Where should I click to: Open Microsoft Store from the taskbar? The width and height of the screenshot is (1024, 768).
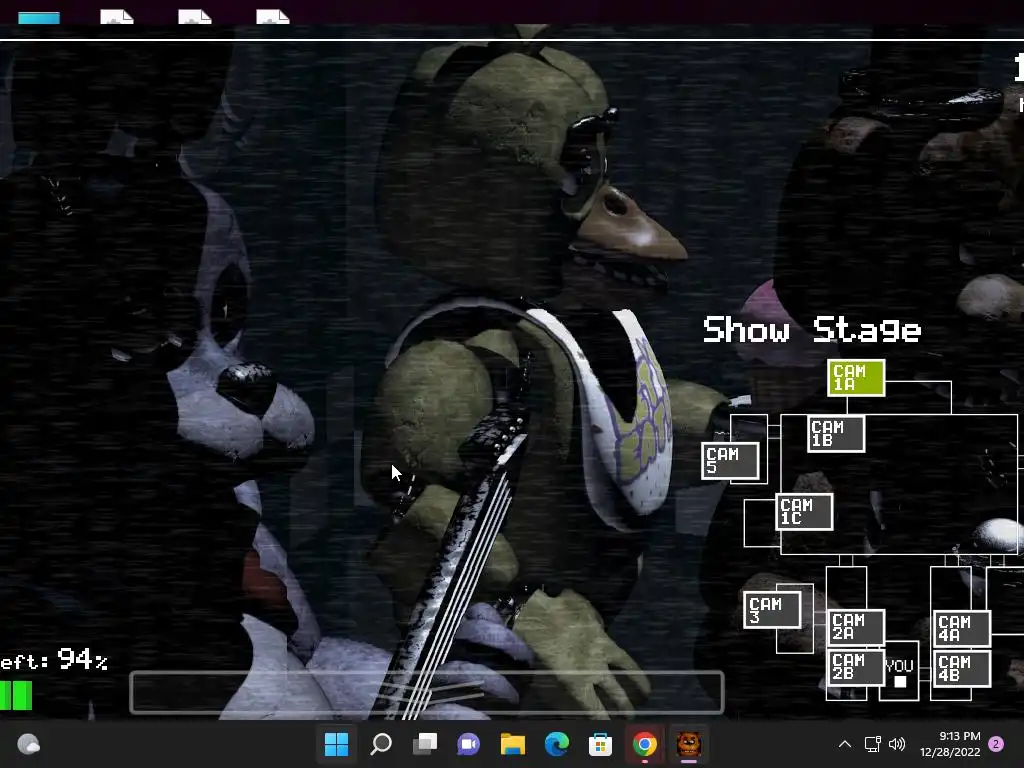point(600,744)
